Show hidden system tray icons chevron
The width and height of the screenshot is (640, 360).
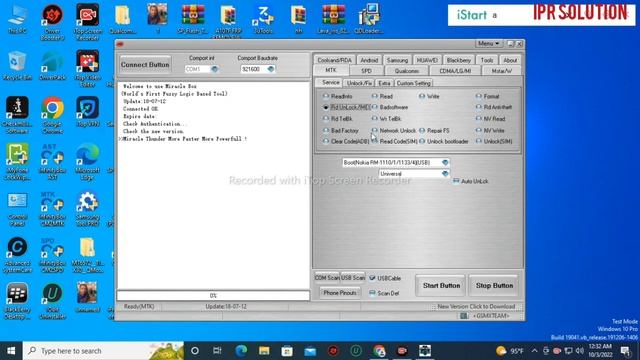(534, 351)
